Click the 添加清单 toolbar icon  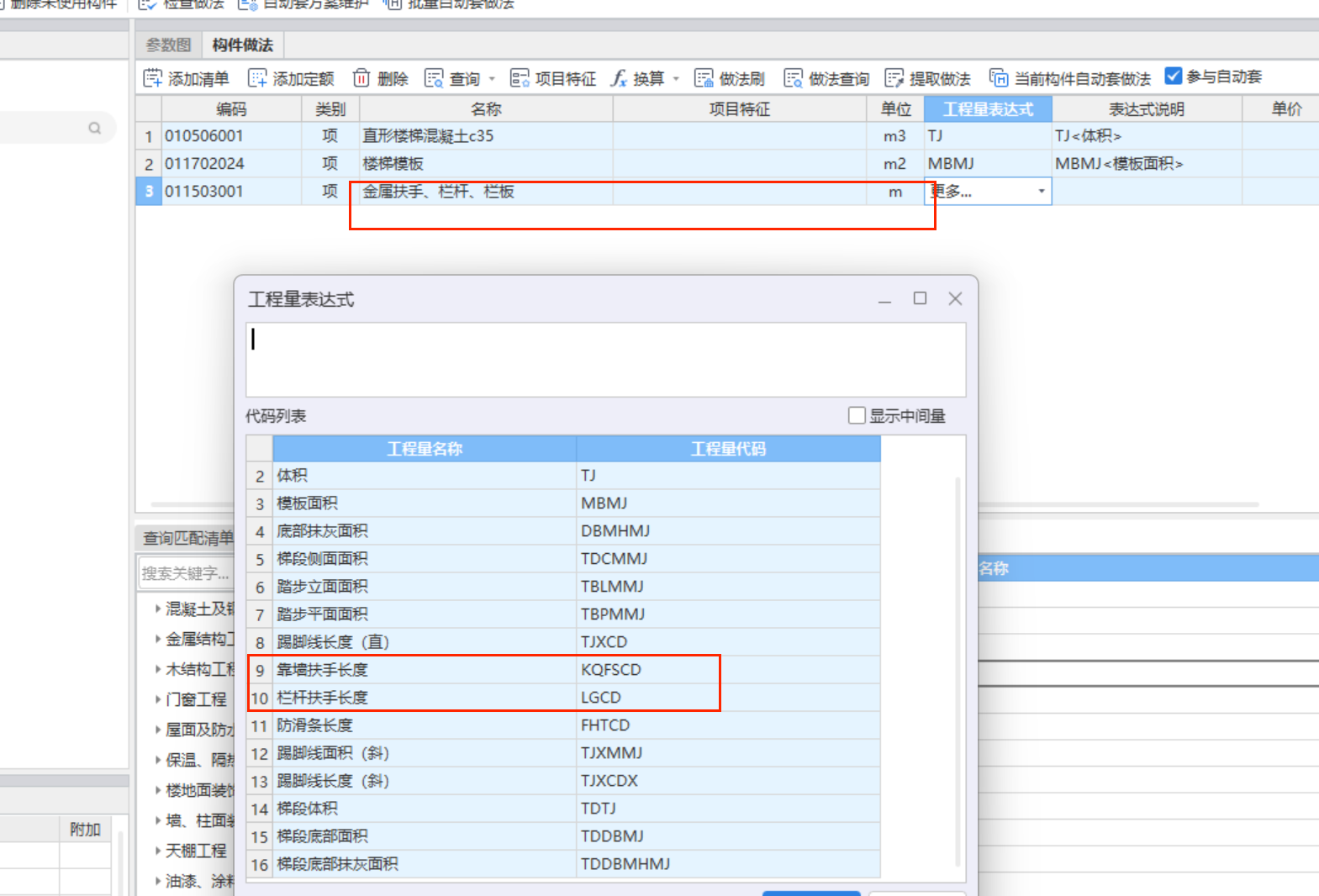coord(152,78)
